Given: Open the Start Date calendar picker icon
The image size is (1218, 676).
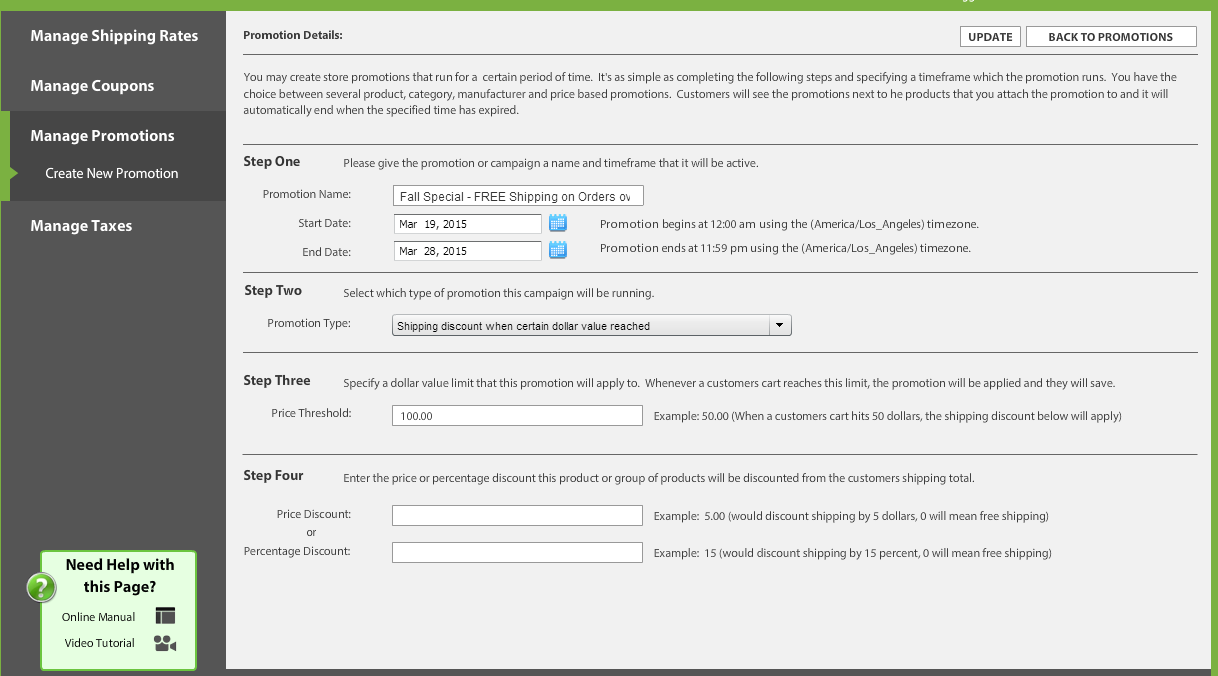Looking at the screenshot, I should coord(558,223).
